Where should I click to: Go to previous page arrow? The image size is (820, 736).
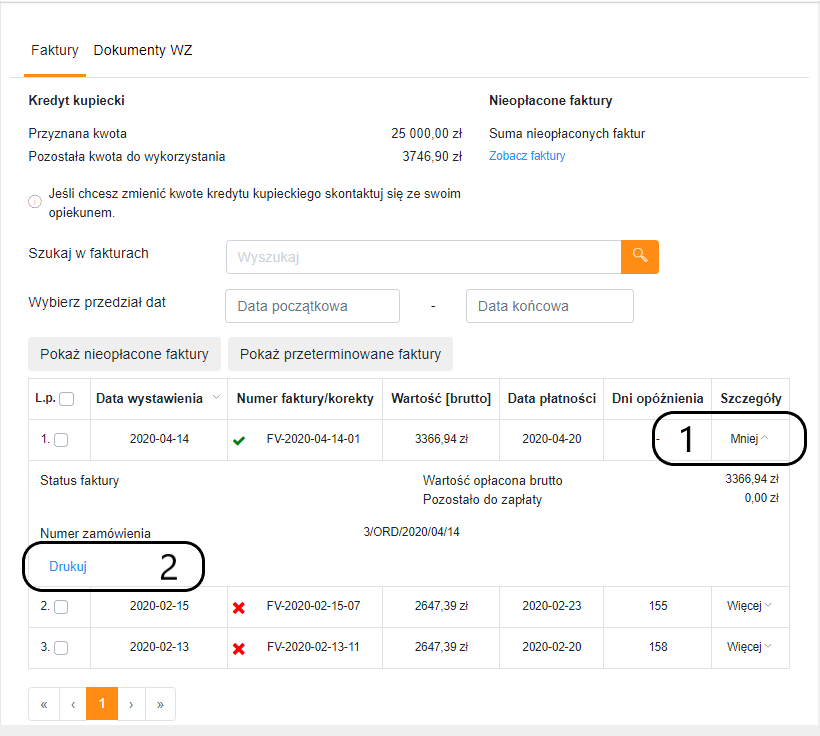coord(73,704)
